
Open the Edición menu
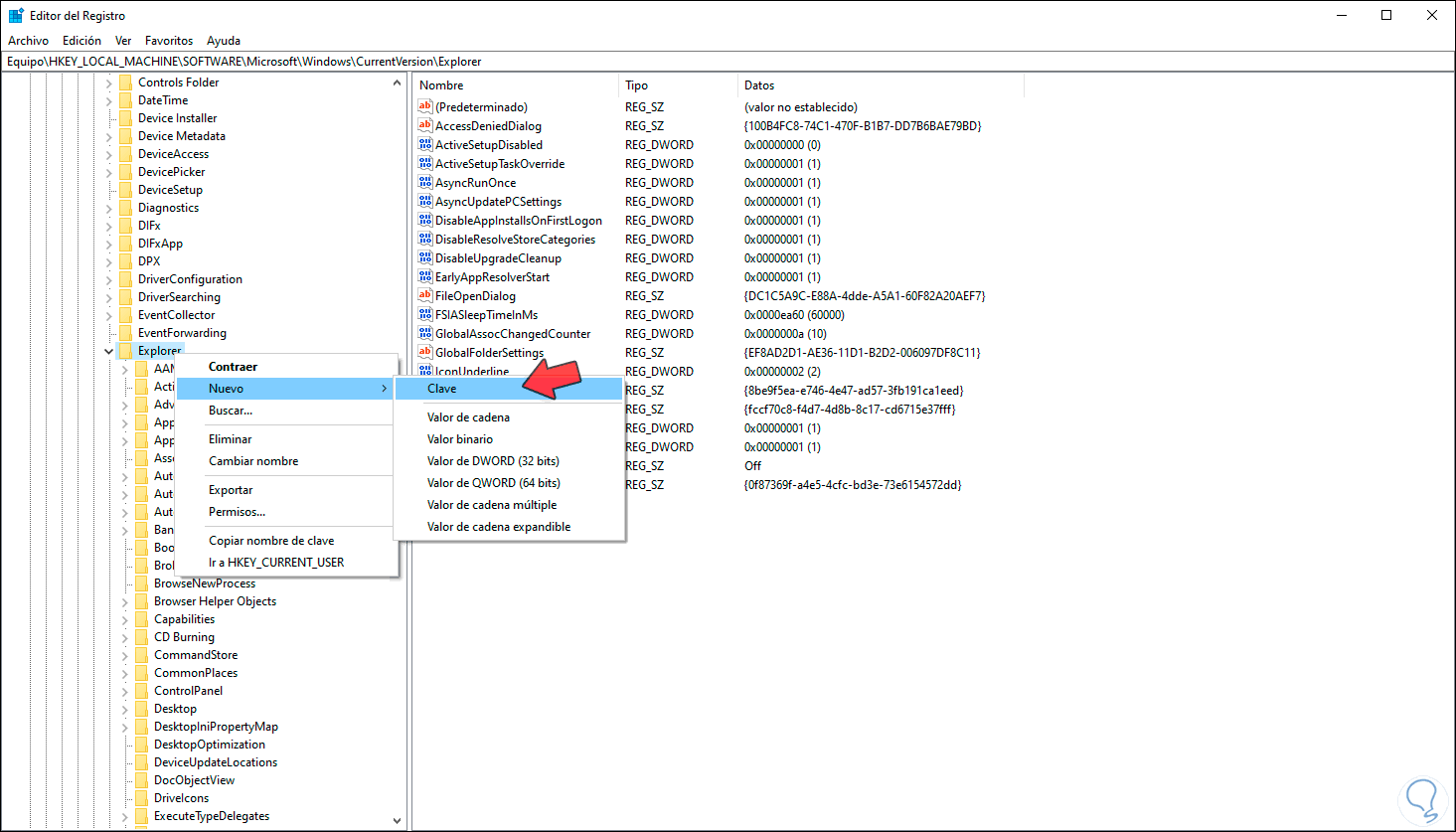pyautogui.click(x=81, y=40)
